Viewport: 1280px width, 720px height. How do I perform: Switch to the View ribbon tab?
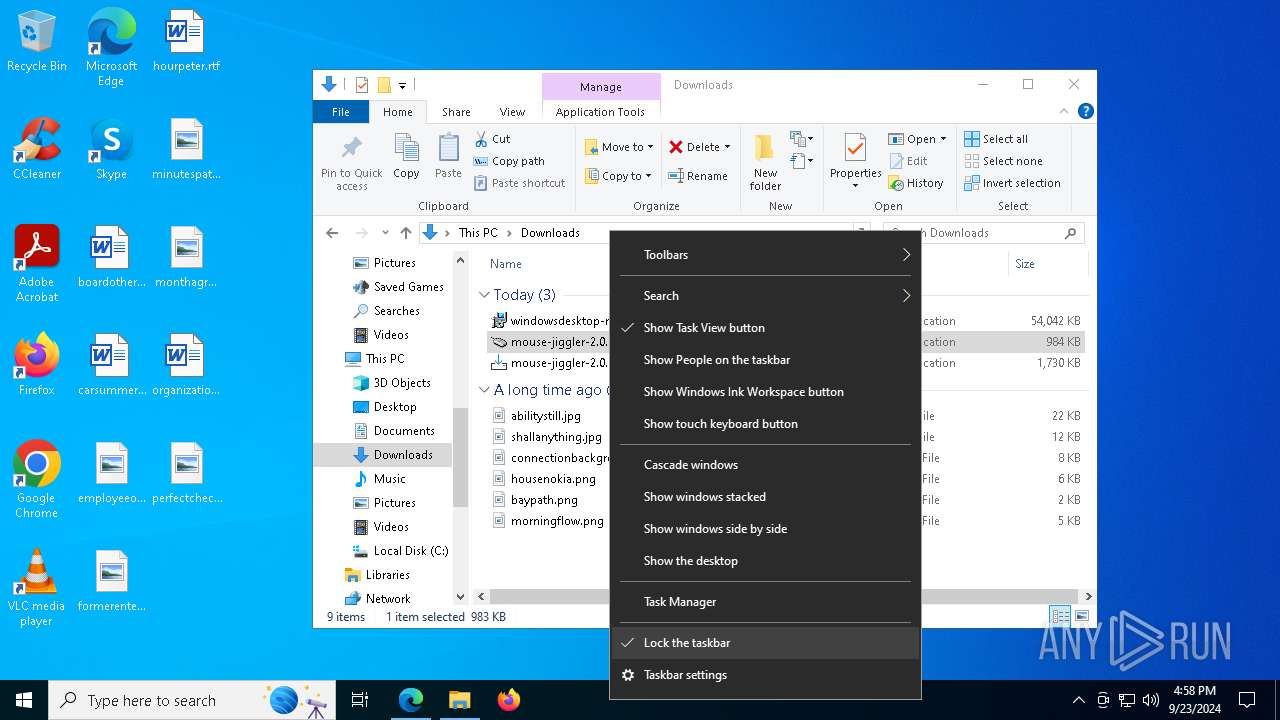(x=512, y=112)
